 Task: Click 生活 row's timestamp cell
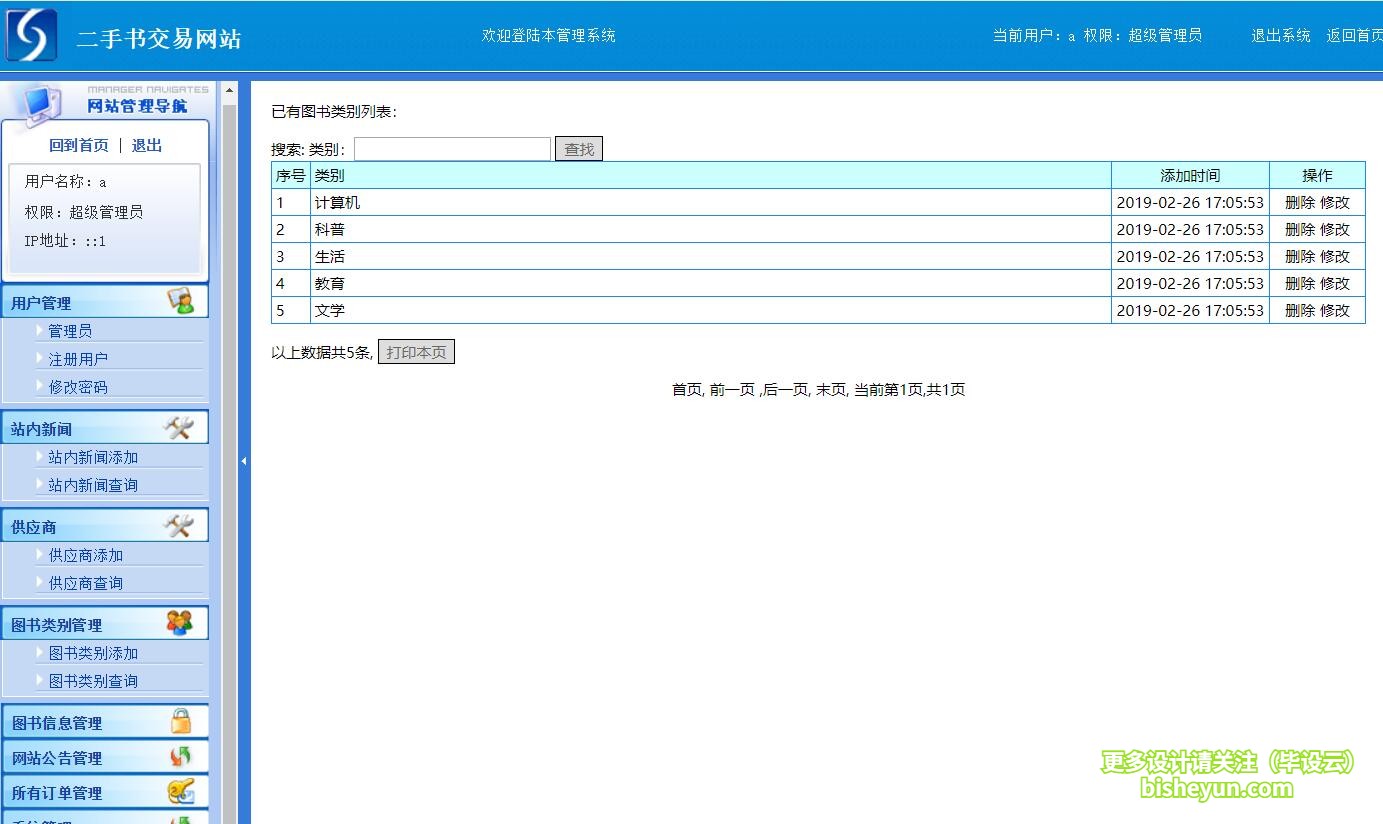1190,256
